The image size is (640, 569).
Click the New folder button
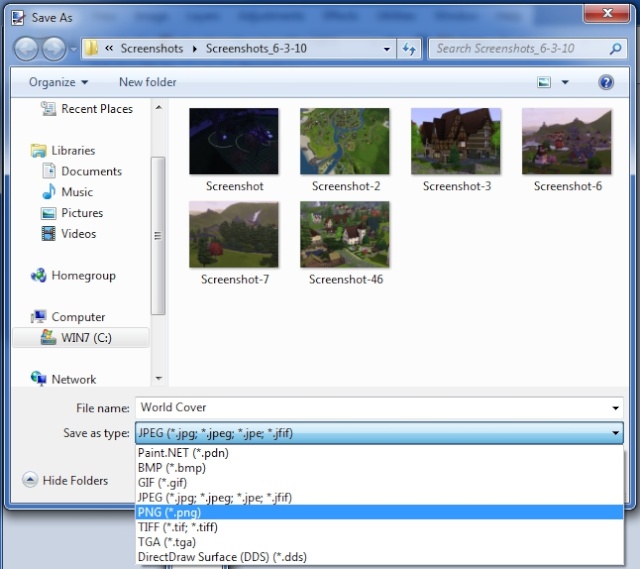148,82
